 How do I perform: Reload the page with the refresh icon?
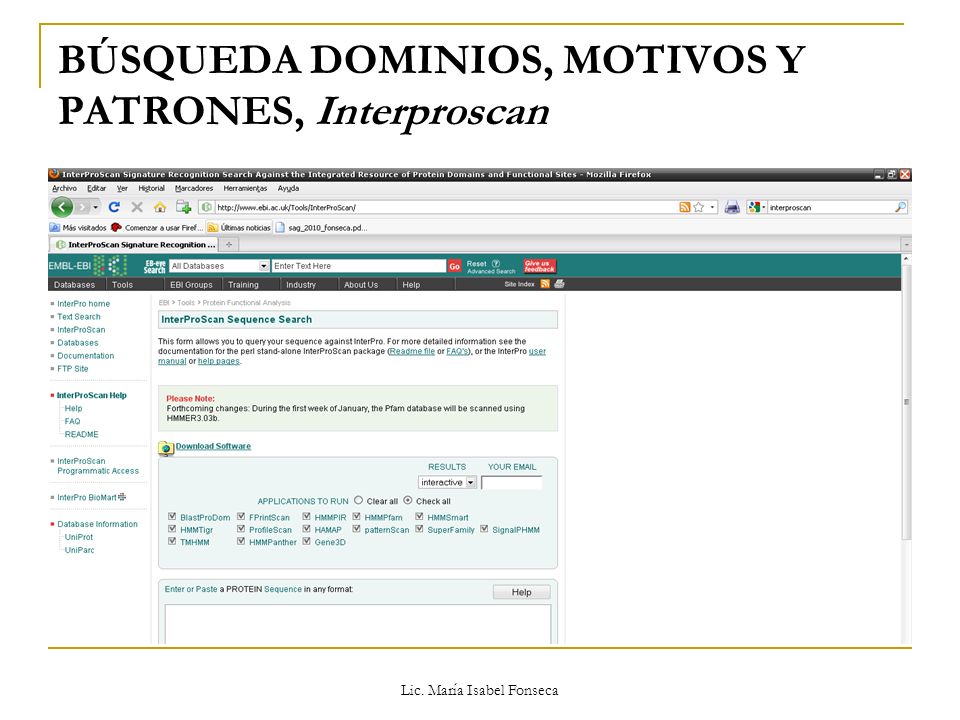(114, 207)
